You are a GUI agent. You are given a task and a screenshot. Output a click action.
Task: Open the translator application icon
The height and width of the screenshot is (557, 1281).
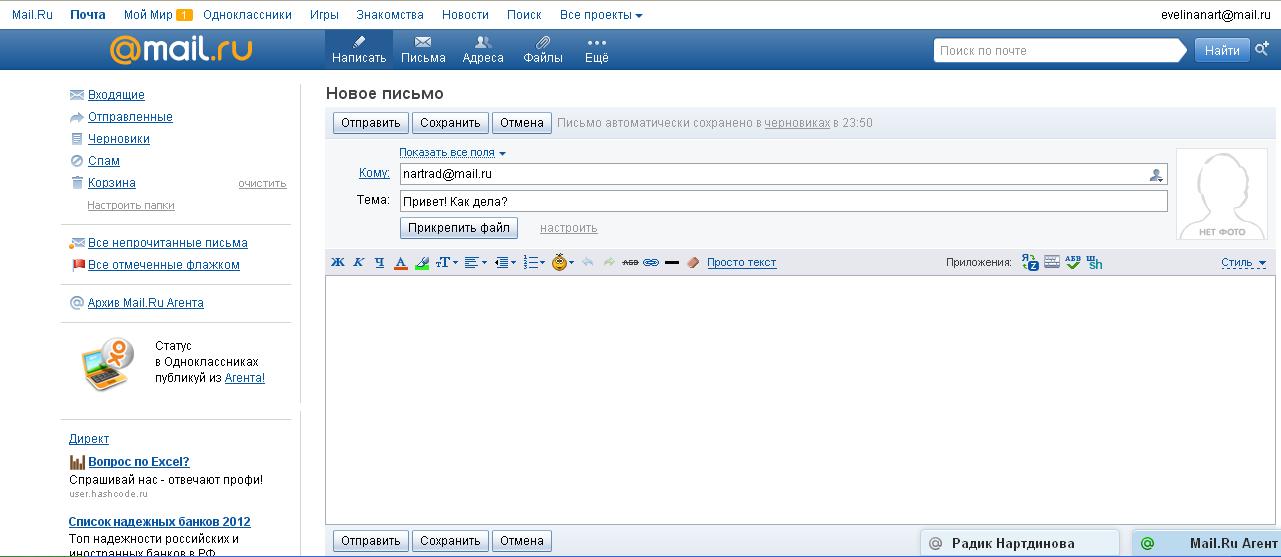[1030, 262]
